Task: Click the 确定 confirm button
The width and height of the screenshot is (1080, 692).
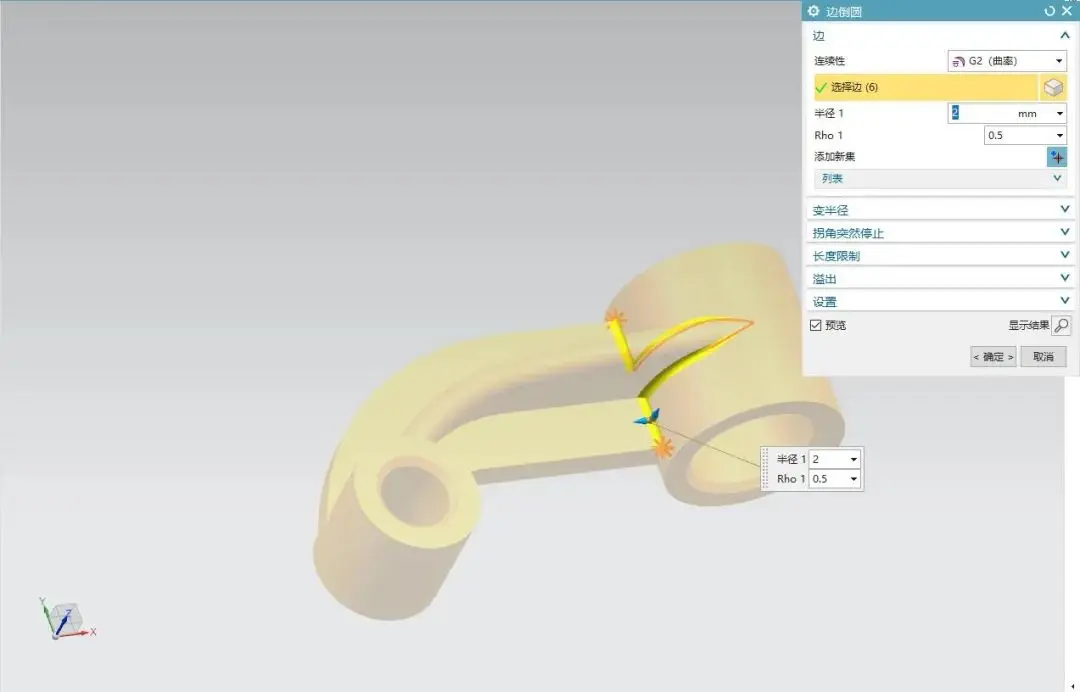Action: click(993, 357)
